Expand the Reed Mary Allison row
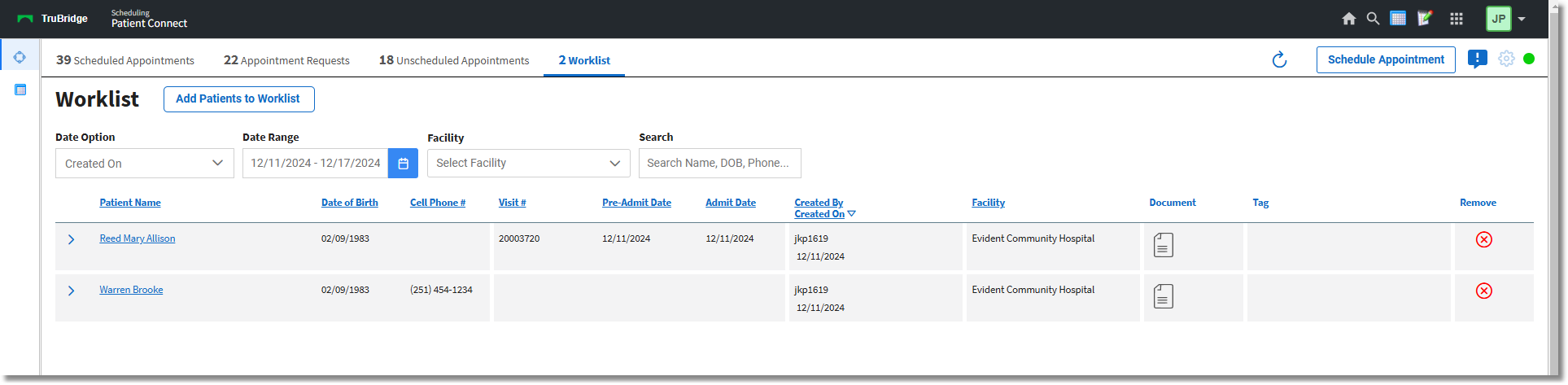This screenshot has width=1568, height=385. (x=72, y=239)
